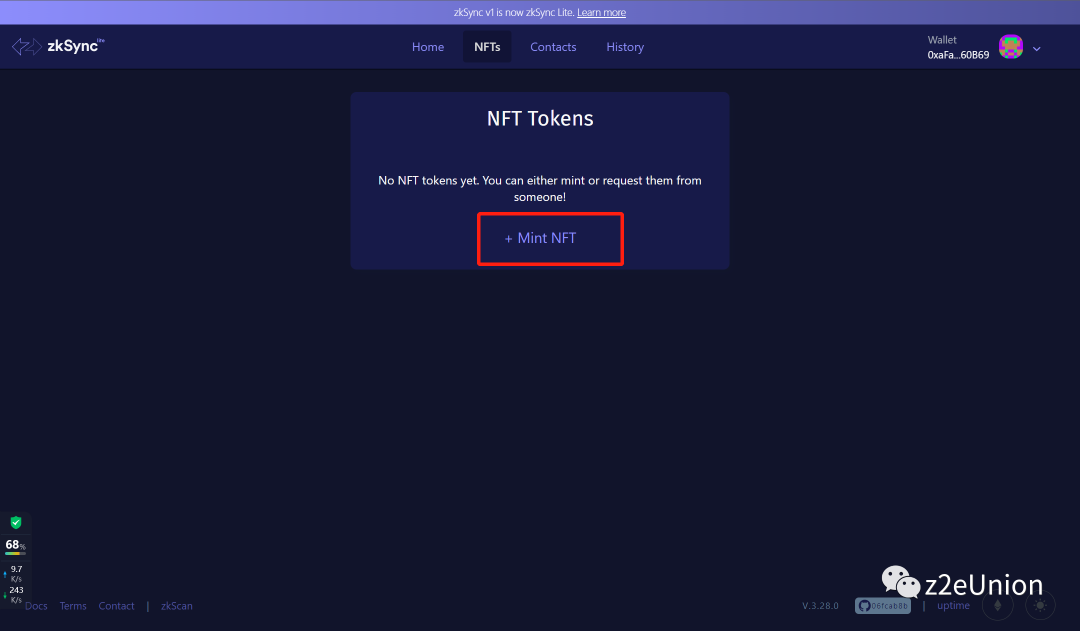Click the Contact footer link
This screenshot has height=631, width=1080.
116,606
